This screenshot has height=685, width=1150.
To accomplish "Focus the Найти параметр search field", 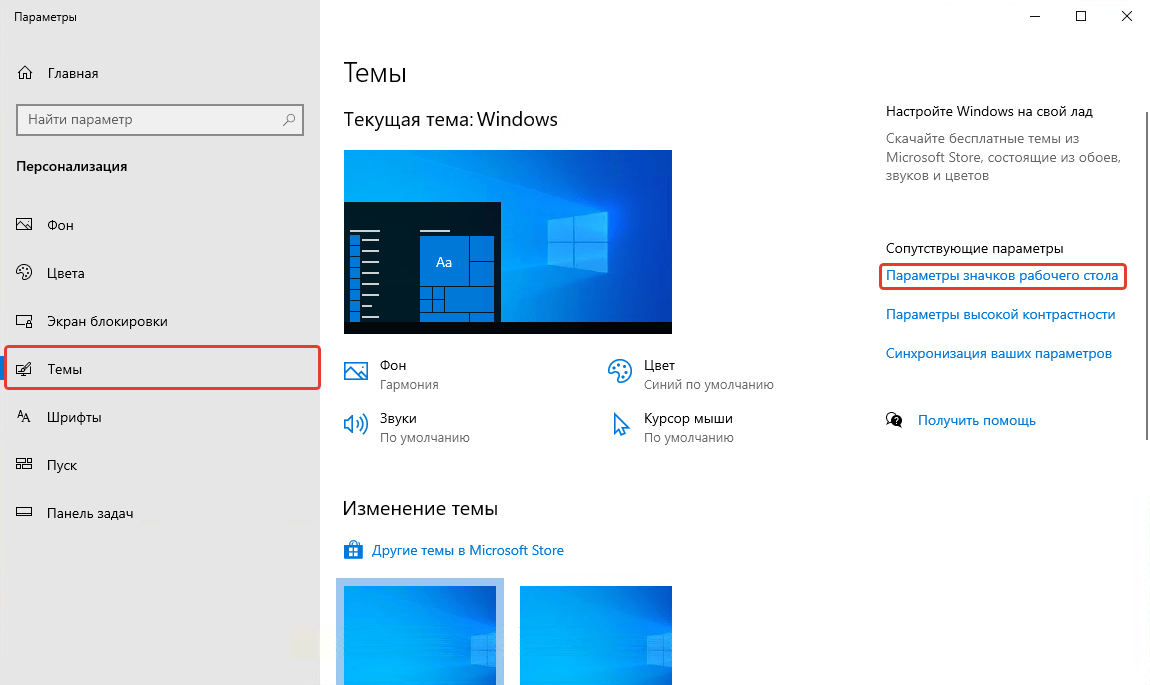I will pyautogui.click(x=160, y=120).
